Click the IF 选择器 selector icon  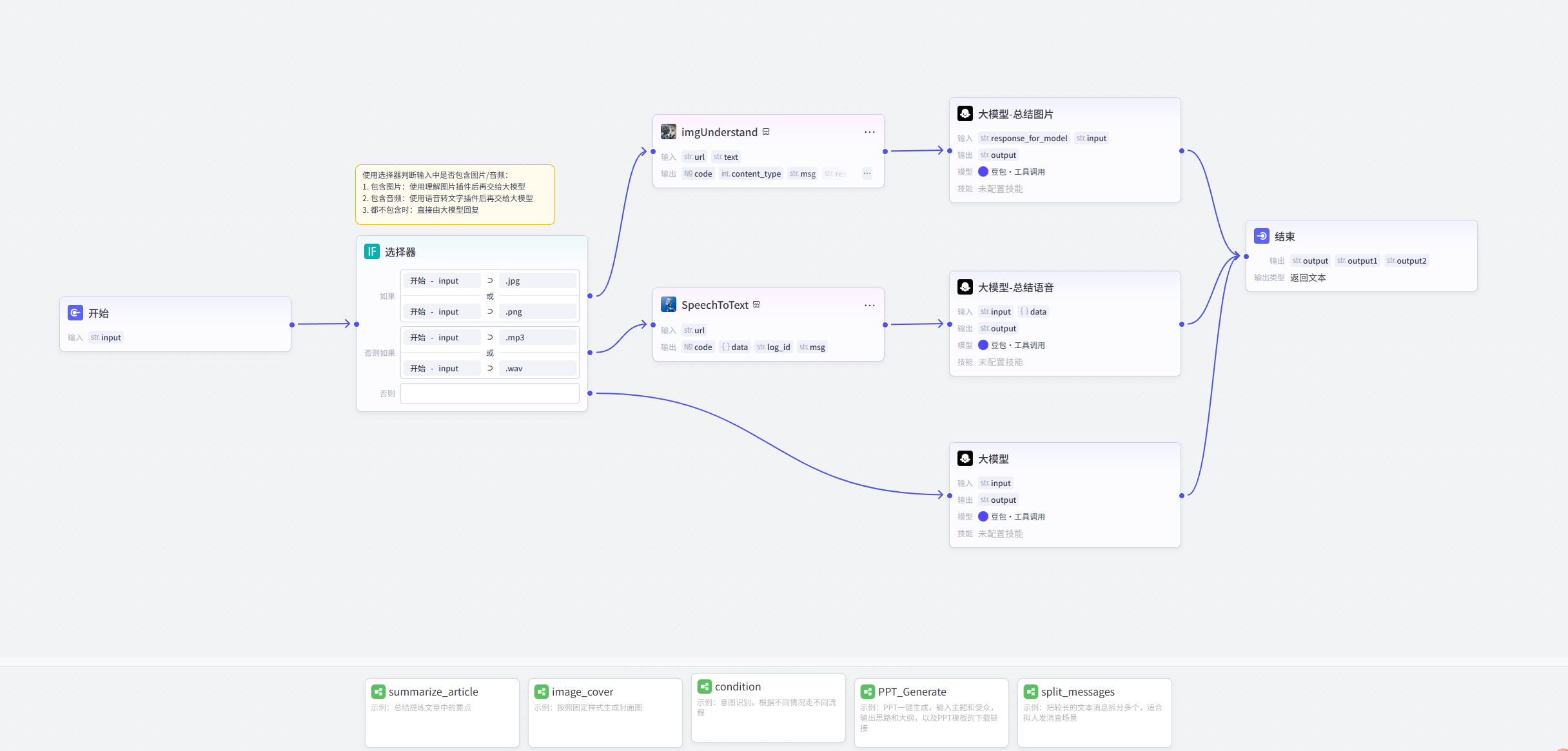372,251
